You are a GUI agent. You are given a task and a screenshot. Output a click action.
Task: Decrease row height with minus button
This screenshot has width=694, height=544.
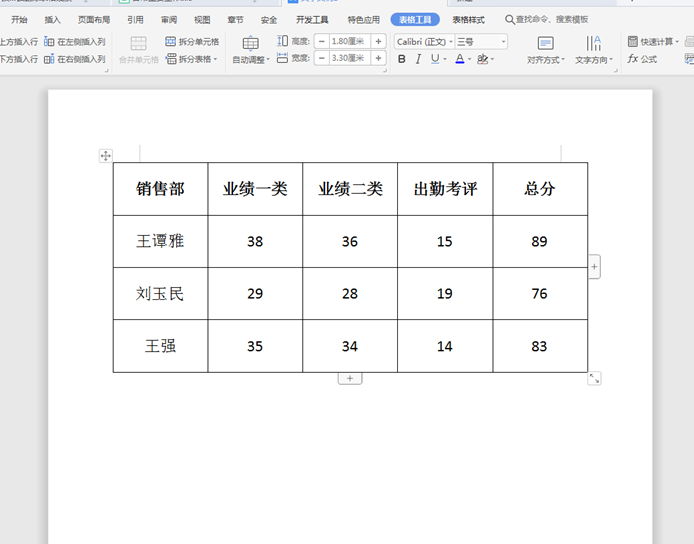coord(322,42)
